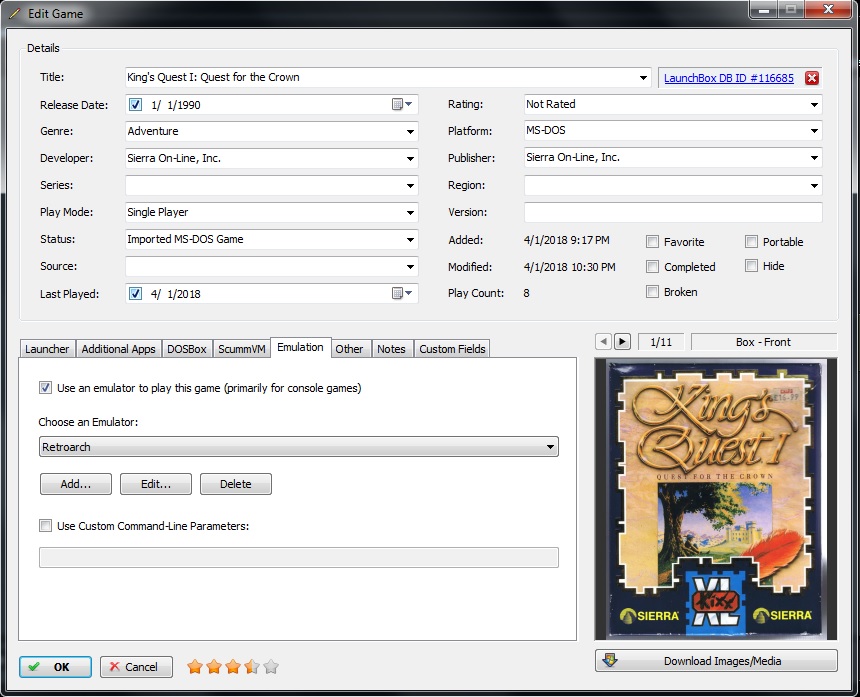Mark game as Completed

pos(652,267)
